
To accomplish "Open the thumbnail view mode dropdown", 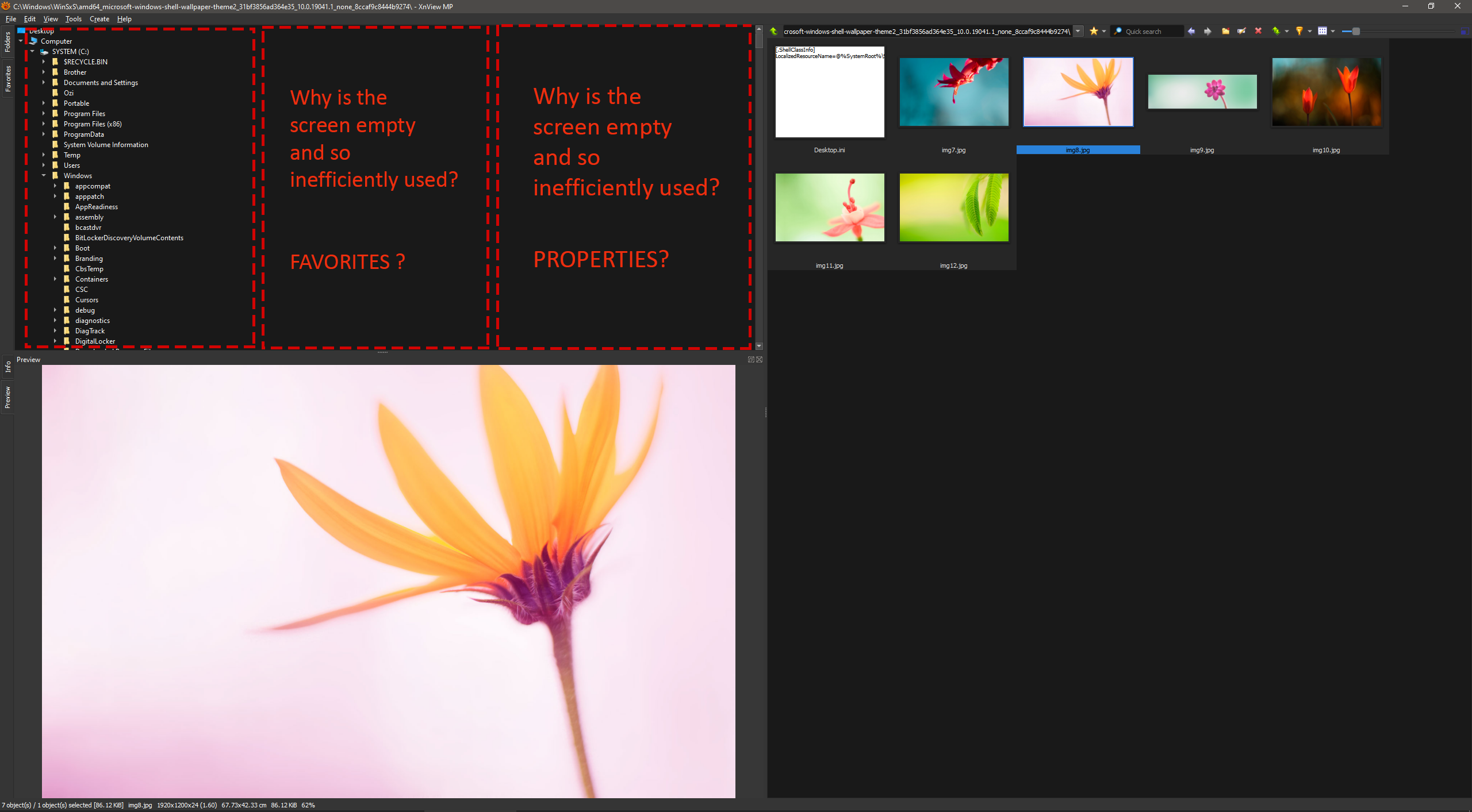I will coord(1333,31).
